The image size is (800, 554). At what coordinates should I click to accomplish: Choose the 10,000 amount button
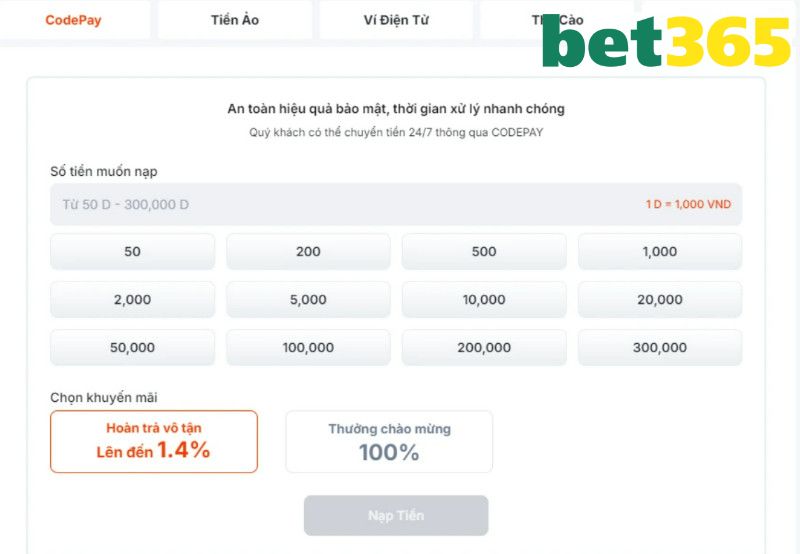pos(484,300)
